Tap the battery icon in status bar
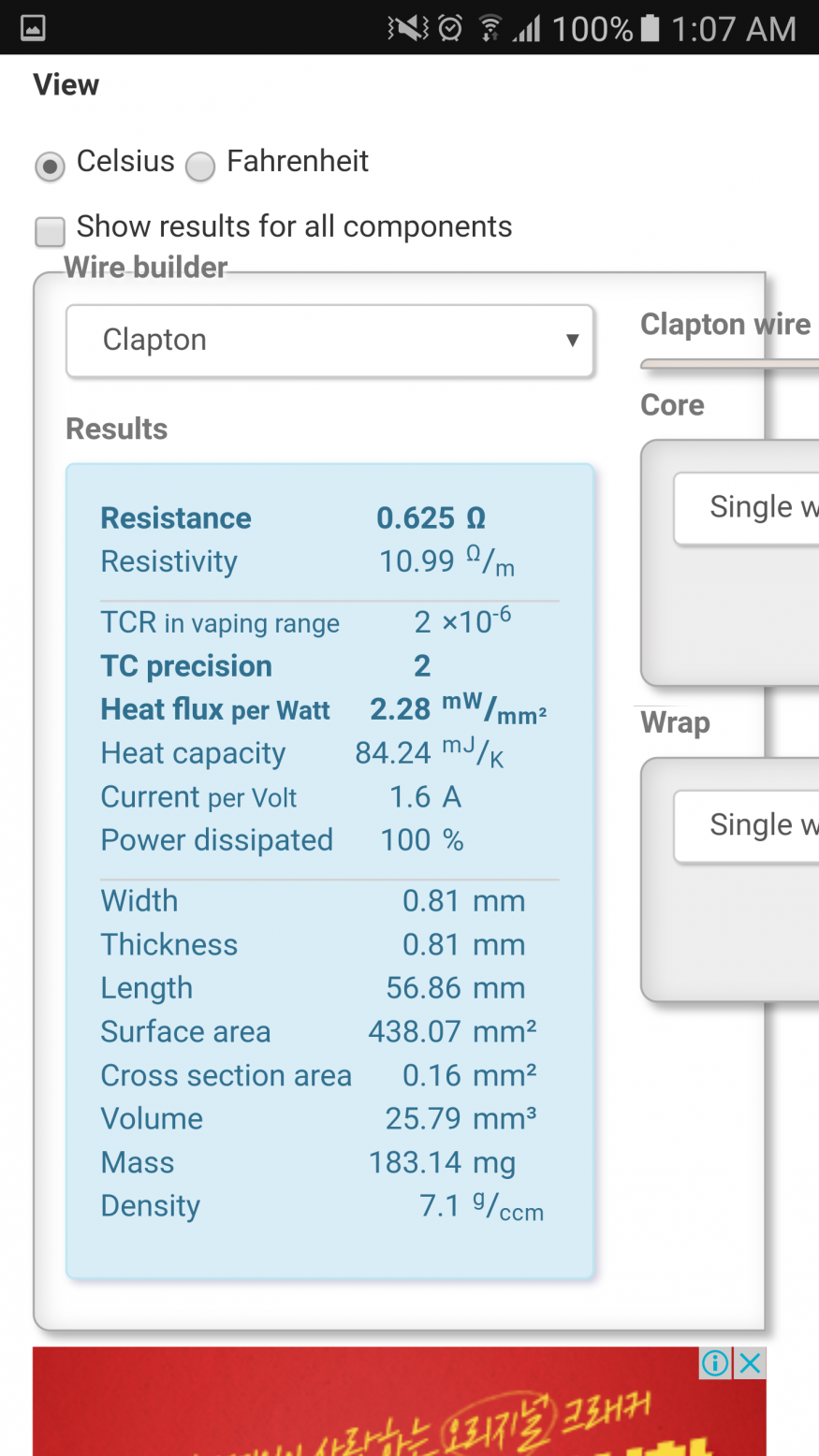Viewport: 819px width, 1456px height. [x=650, y=28]
